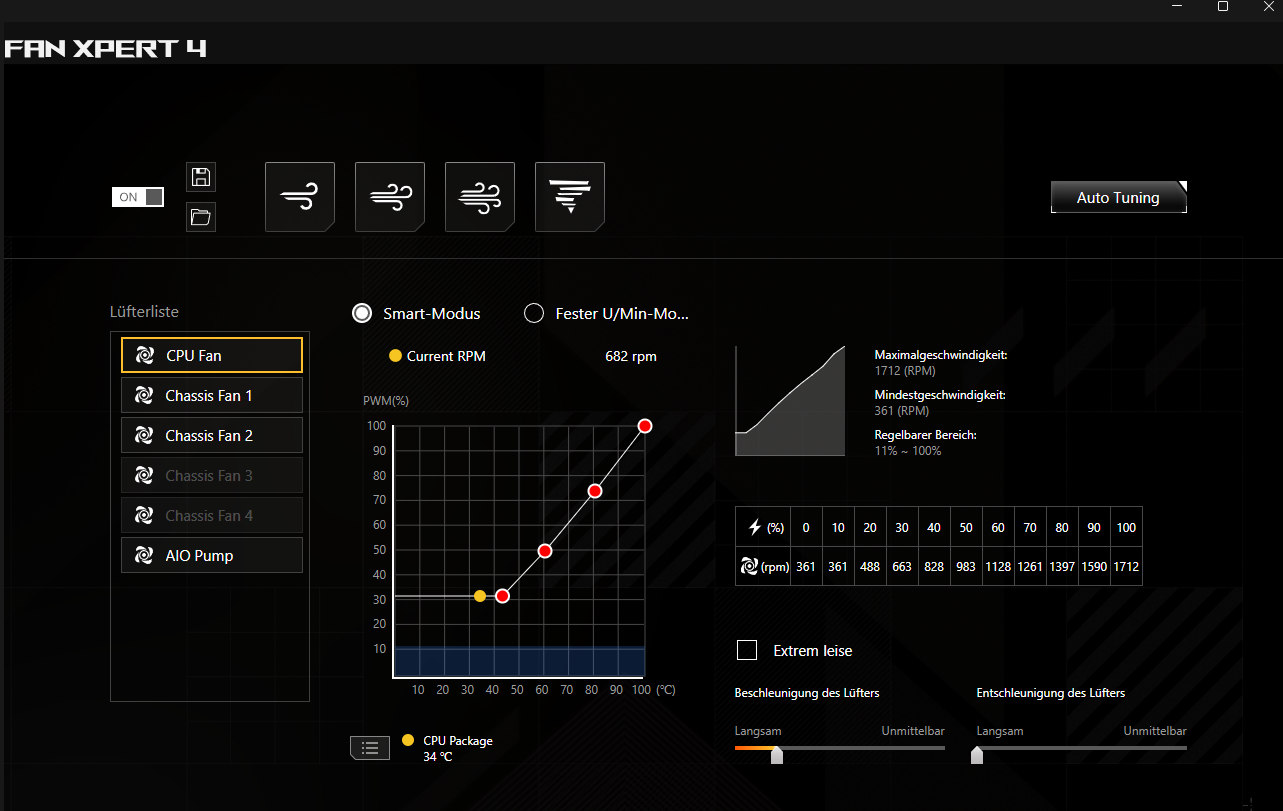Click the 1712 rpm cell in the speed table

click(x=1126, y=566)
